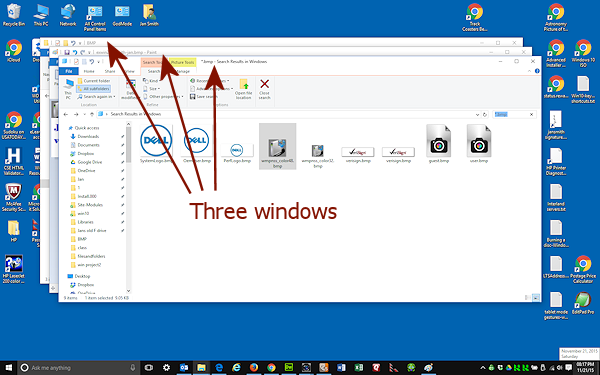Click Close search red X
This screenshot has width=600, height=375.
[264, 89]
